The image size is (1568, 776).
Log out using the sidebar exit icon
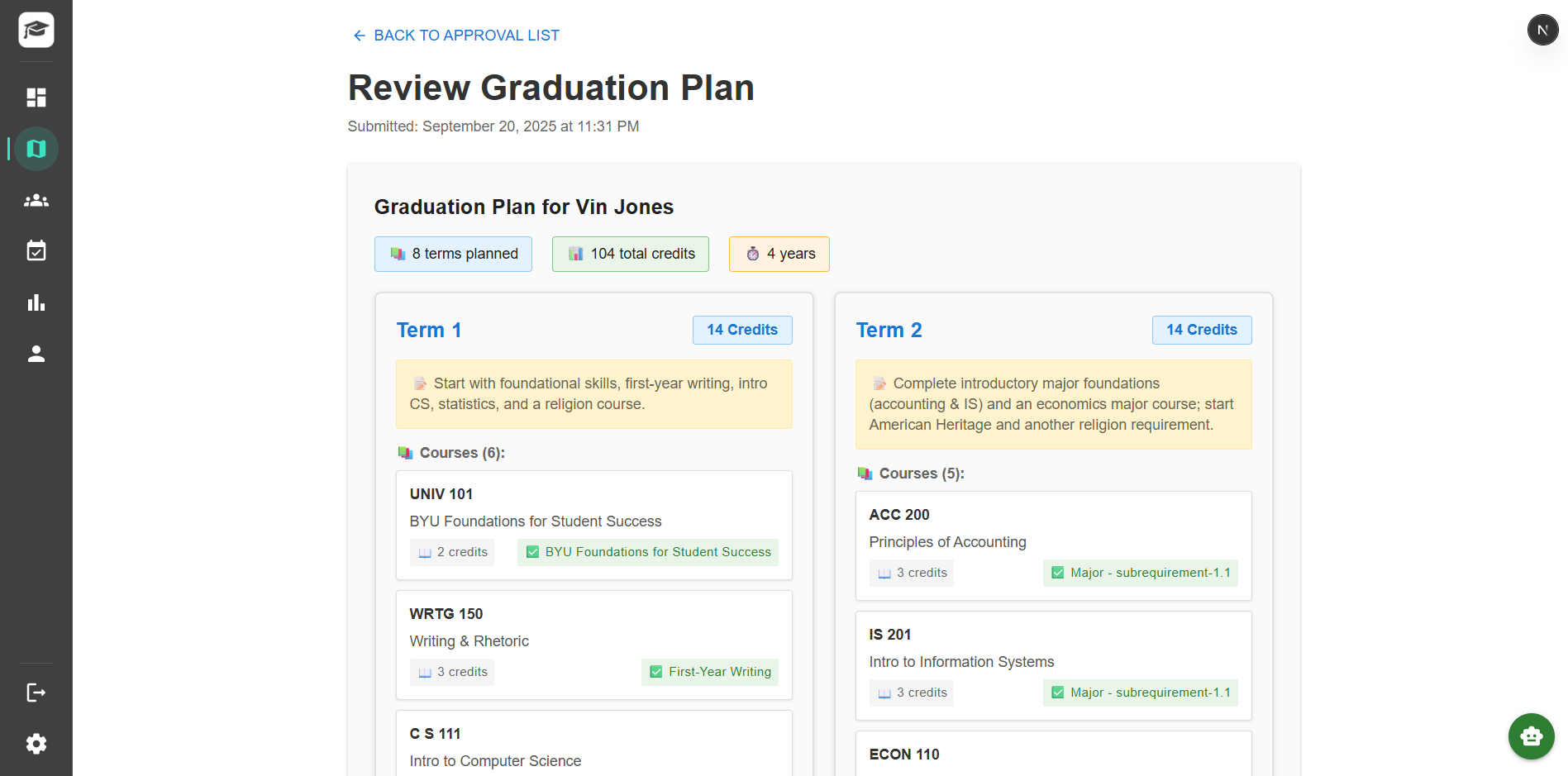[x=36, y=693]
